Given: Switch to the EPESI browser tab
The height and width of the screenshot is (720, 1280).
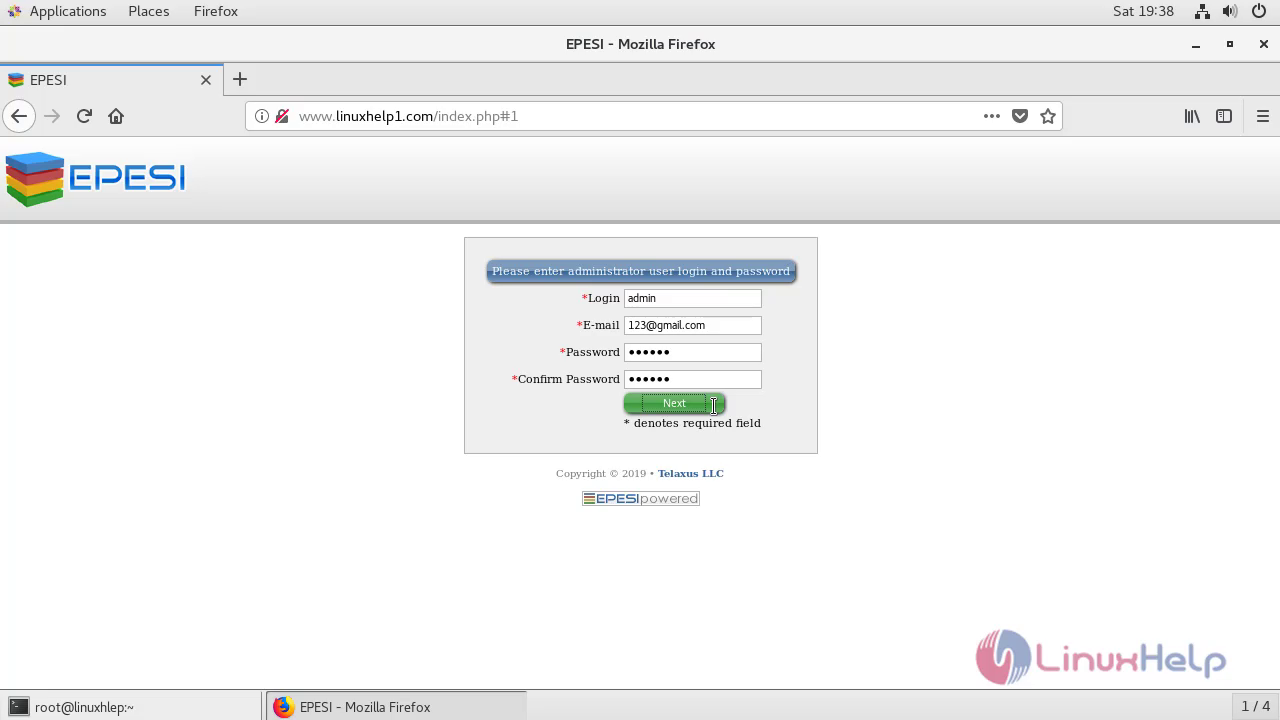Looking at the screenshot, I should pos(110,80).
